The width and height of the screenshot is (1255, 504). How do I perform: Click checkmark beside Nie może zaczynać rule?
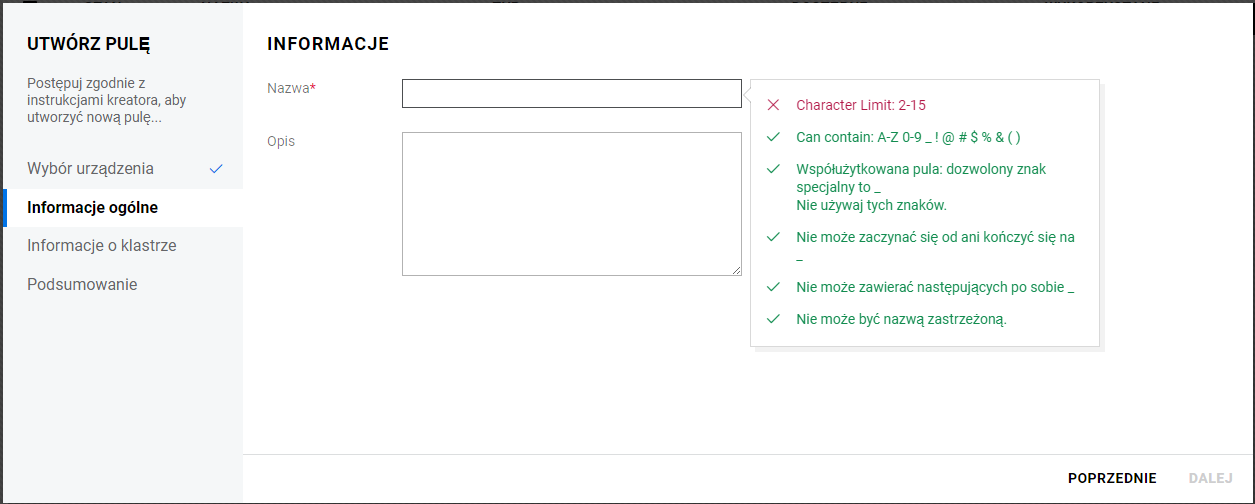point(773,237)
